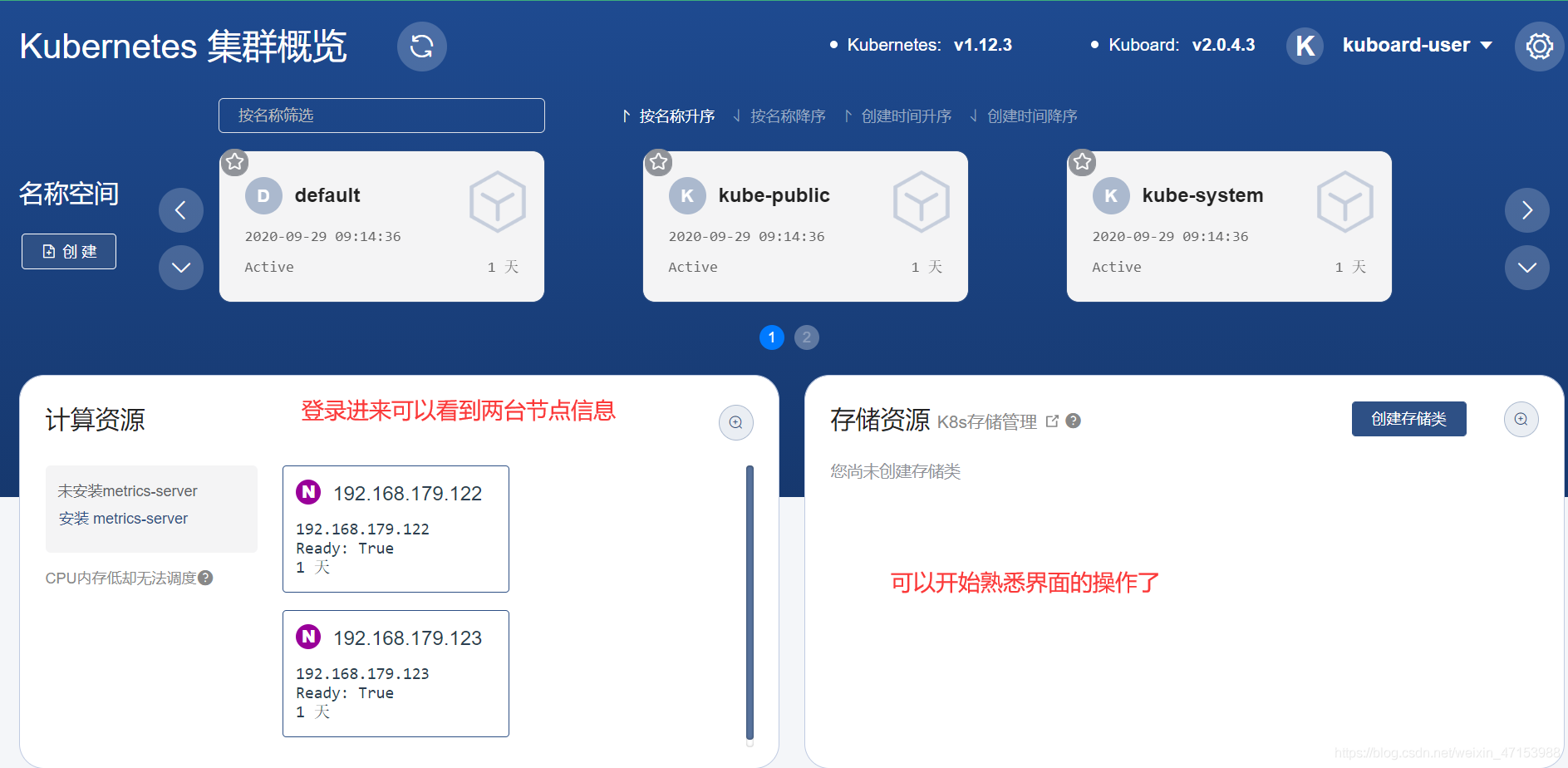
Task: Open the default namespace name
Action: pos(327,195)
